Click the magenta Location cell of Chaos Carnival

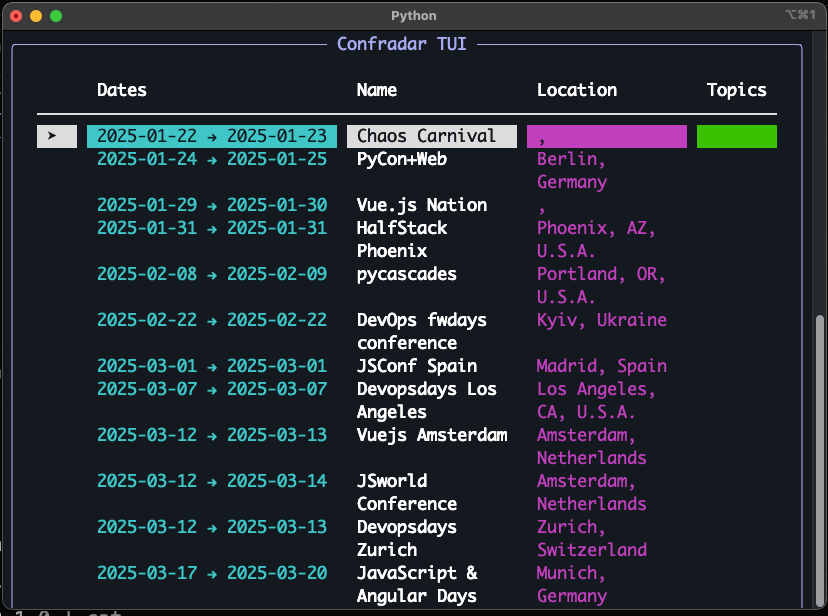607,136
